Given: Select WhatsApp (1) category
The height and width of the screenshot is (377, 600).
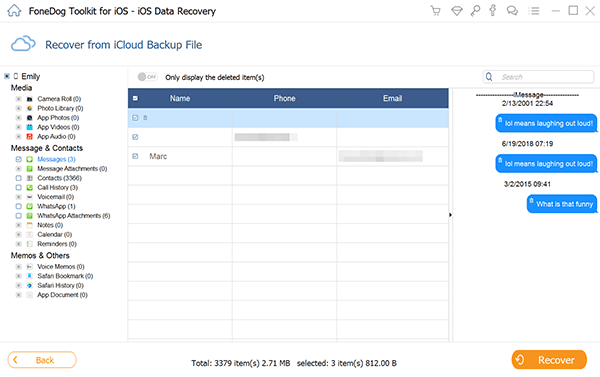Looking at the screenshot, I should click(56, 206).
